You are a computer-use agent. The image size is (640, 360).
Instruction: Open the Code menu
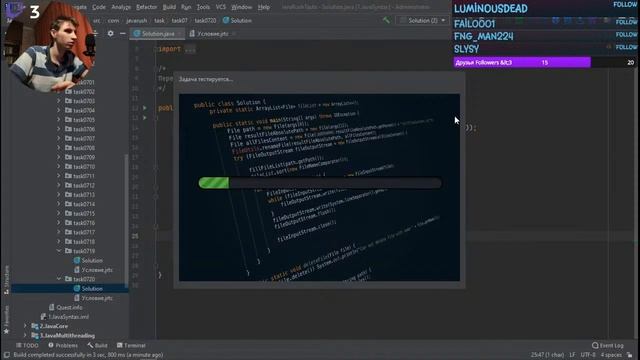point(99,7)
